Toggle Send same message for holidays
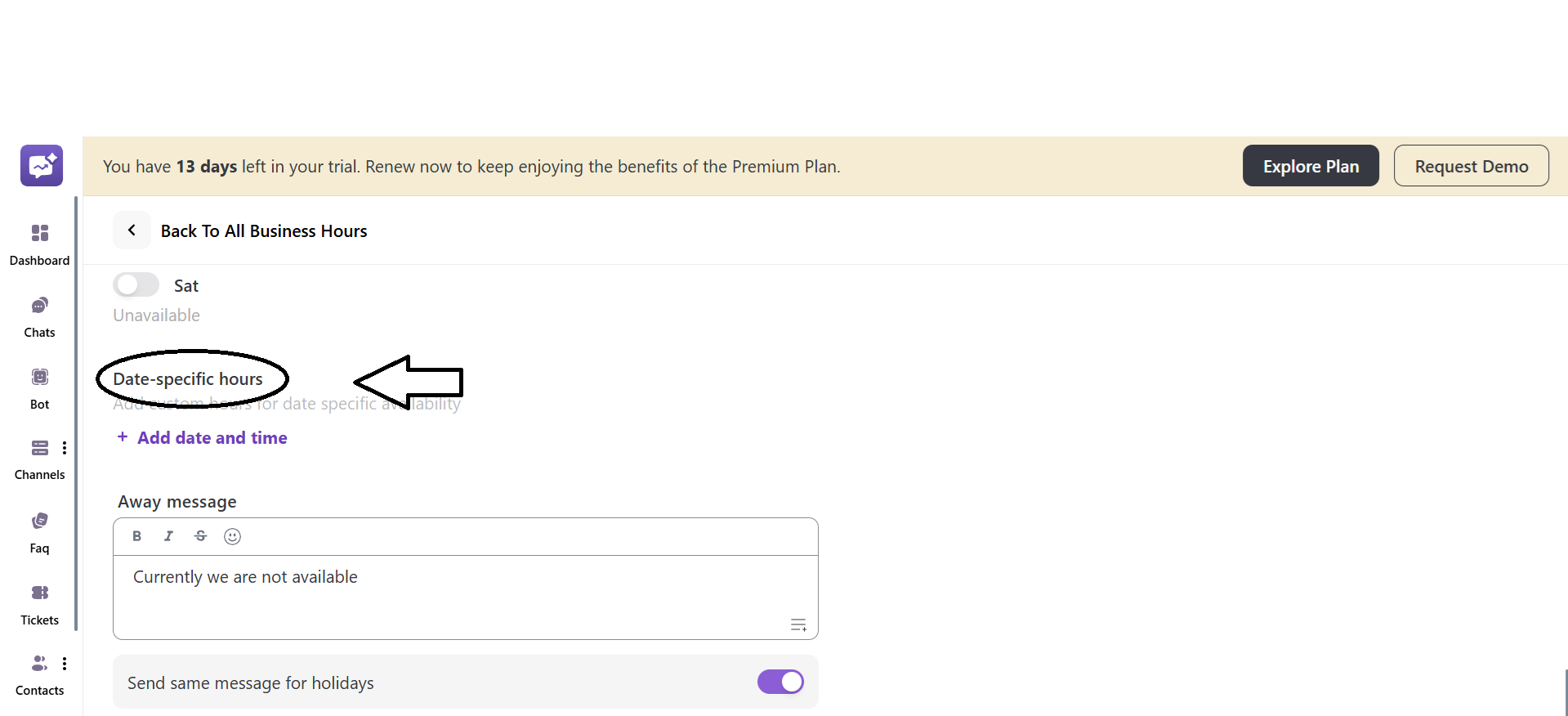Screen dimensions: 1568x716 click(780, 682)
